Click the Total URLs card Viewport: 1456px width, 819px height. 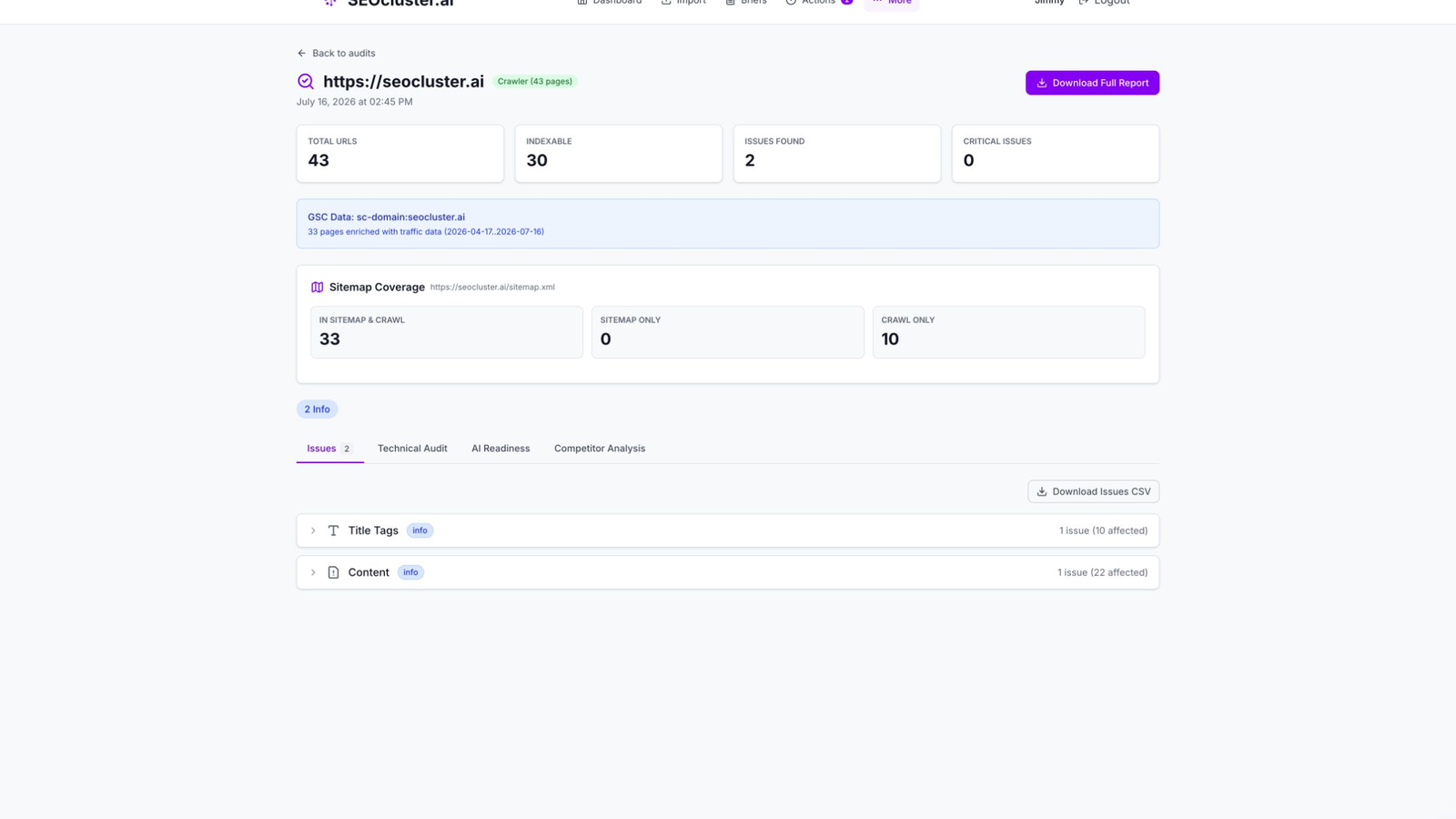pyautogui.click(x=399, y=154)
